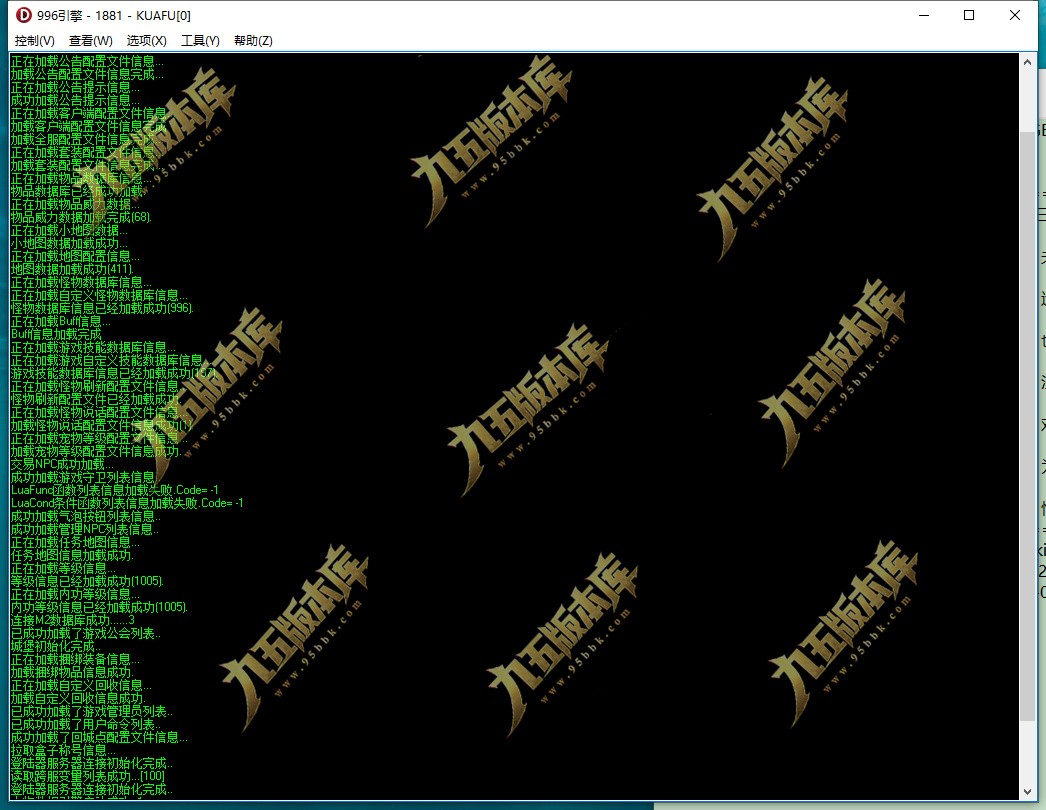Screen dimensions: 1046x810
Task: Select log line 已成功加载了游戏公会列表
Action: (x=85, y=633)
